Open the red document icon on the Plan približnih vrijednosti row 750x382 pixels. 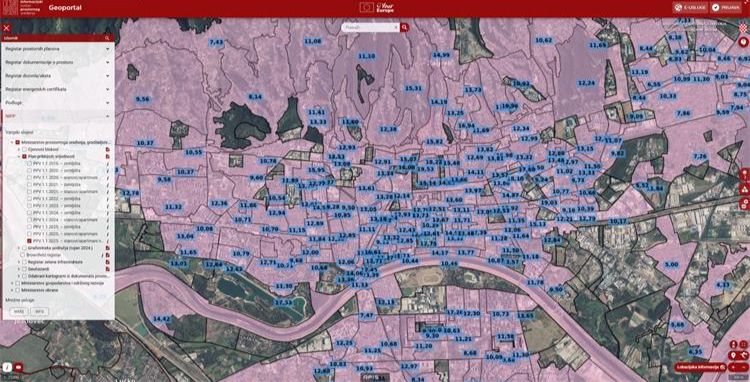(x=107, y=156)
